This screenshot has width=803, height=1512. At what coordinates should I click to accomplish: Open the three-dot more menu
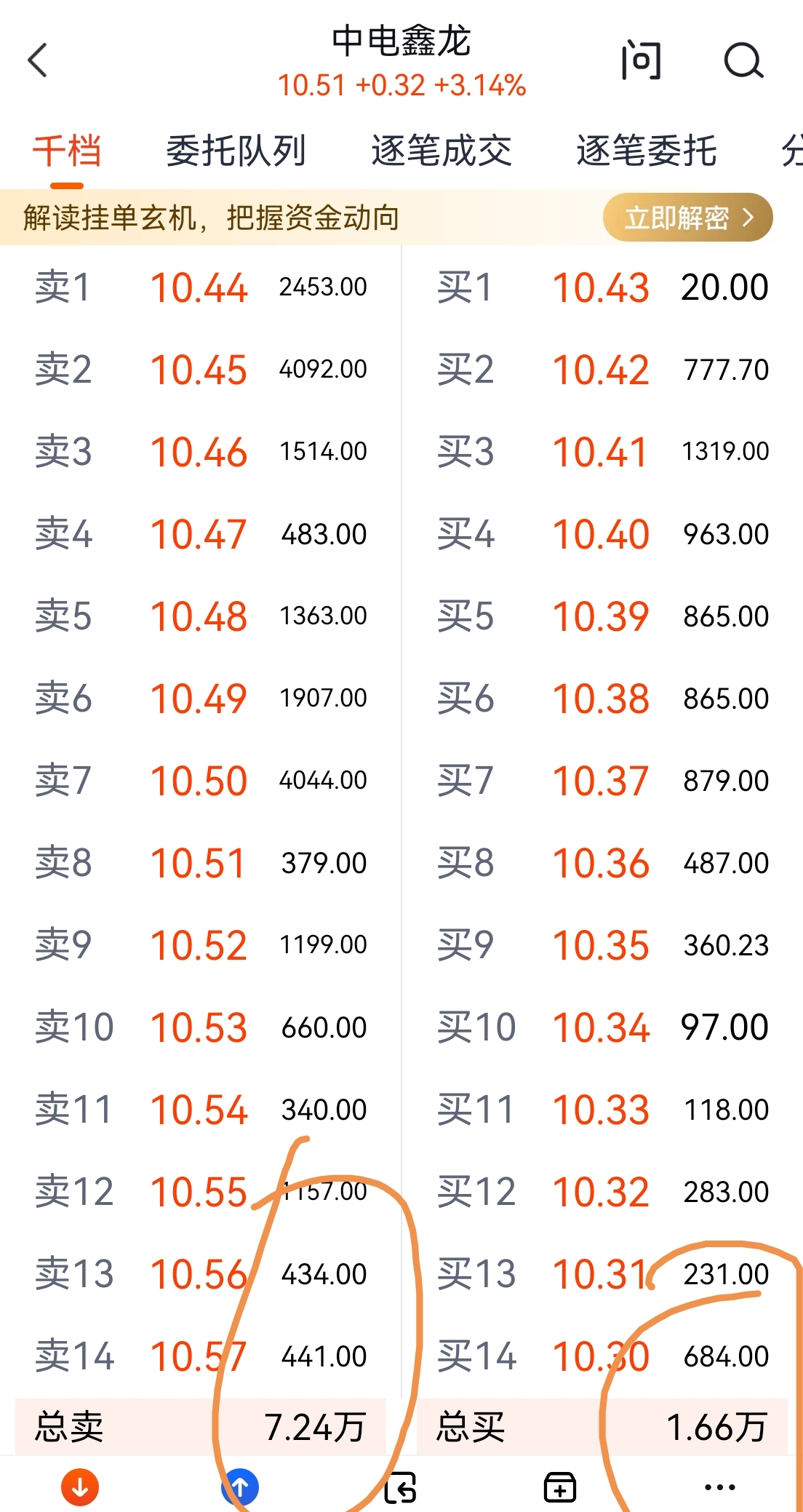(x=720, y=1487)
